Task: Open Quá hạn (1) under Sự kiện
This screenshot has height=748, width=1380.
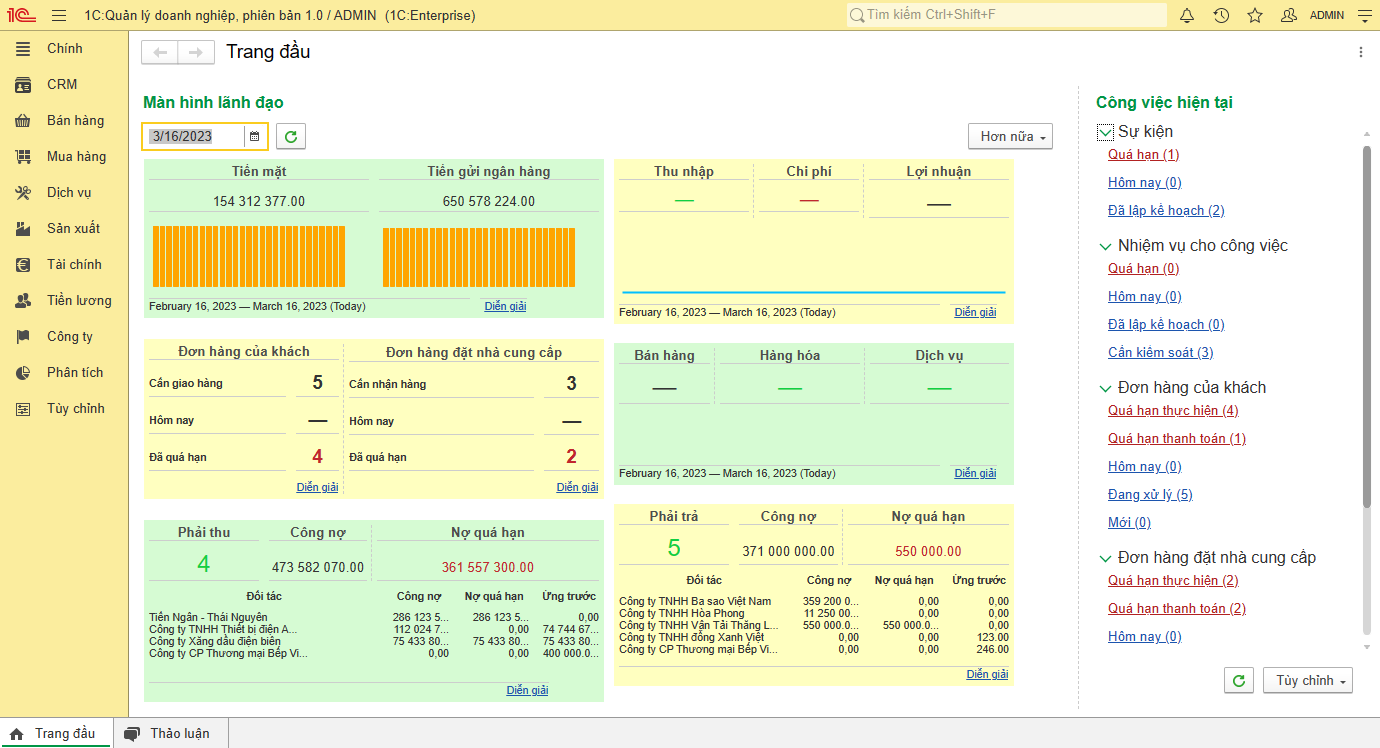Action: point(1143,154)
